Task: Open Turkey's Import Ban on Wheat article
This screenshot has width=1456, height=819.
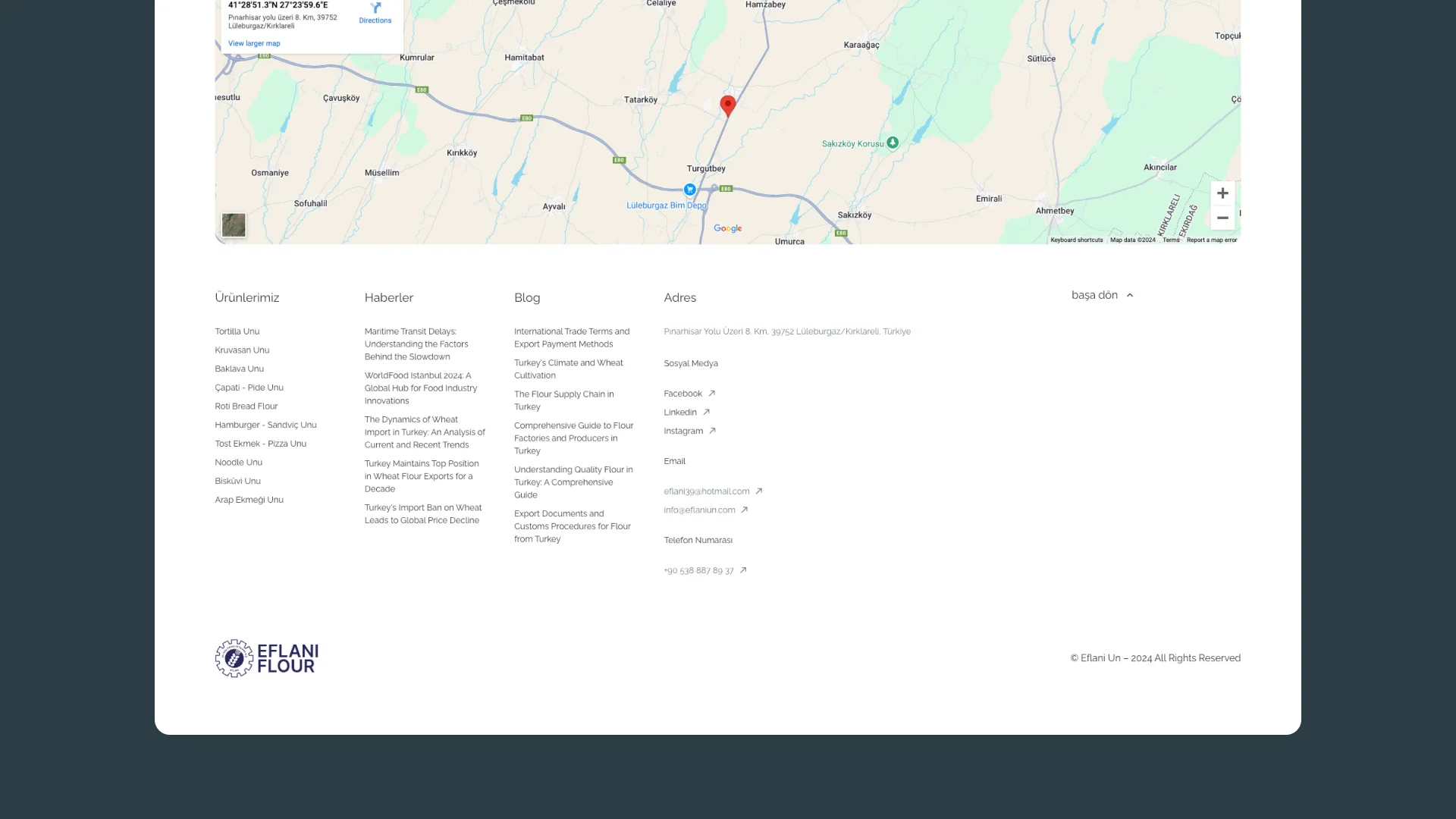Action: coord(423,514)
